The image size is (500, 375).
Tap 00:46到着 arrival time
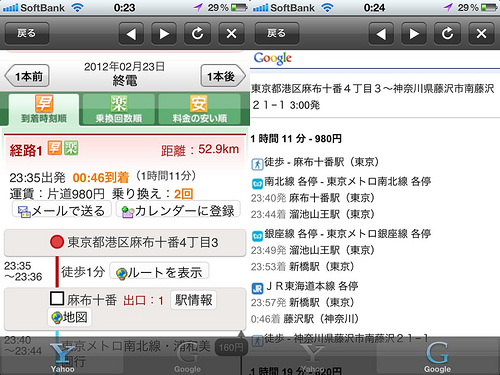click(x=101, y=178)
